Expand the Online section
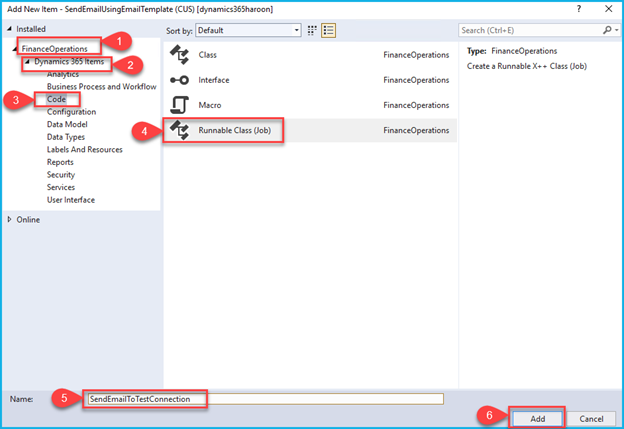 (11, 219)
